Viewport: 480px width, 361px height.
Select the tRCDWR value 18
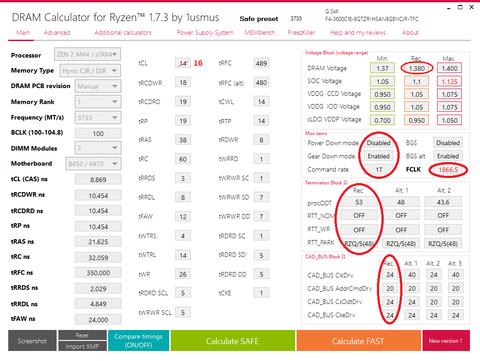(x=183, y=83)
